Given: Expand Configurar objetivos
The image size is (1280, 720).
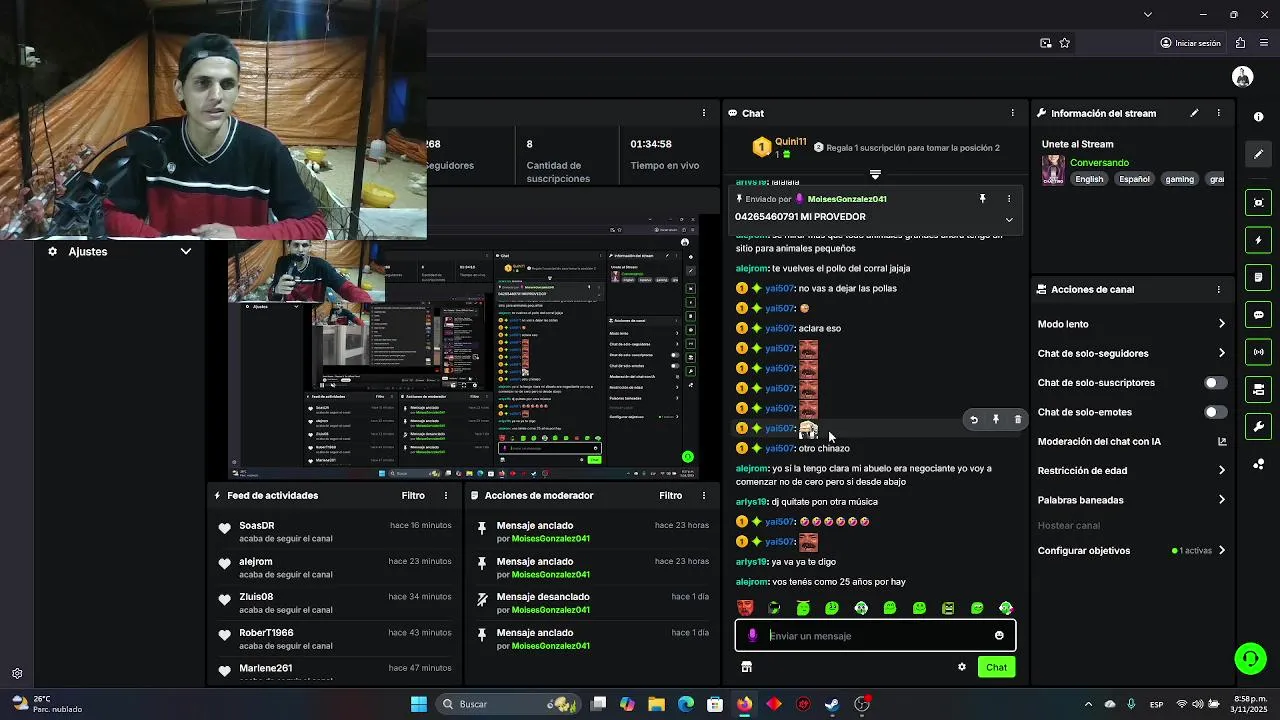Looking at the screenshot, I should point(1221,550).
